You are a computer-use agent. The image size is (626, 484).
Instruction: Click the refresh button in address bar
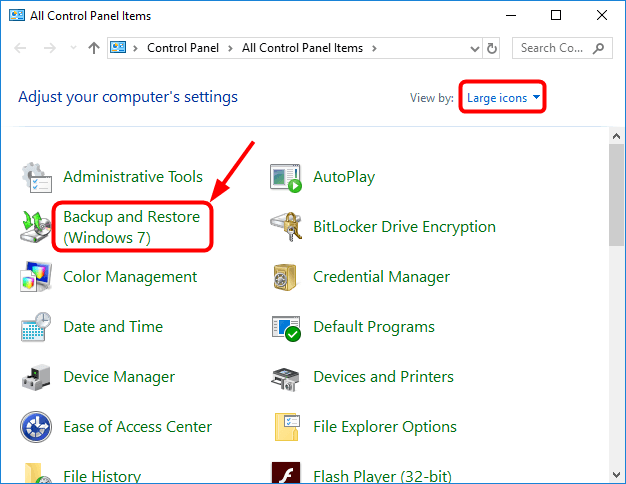point(492,48)
